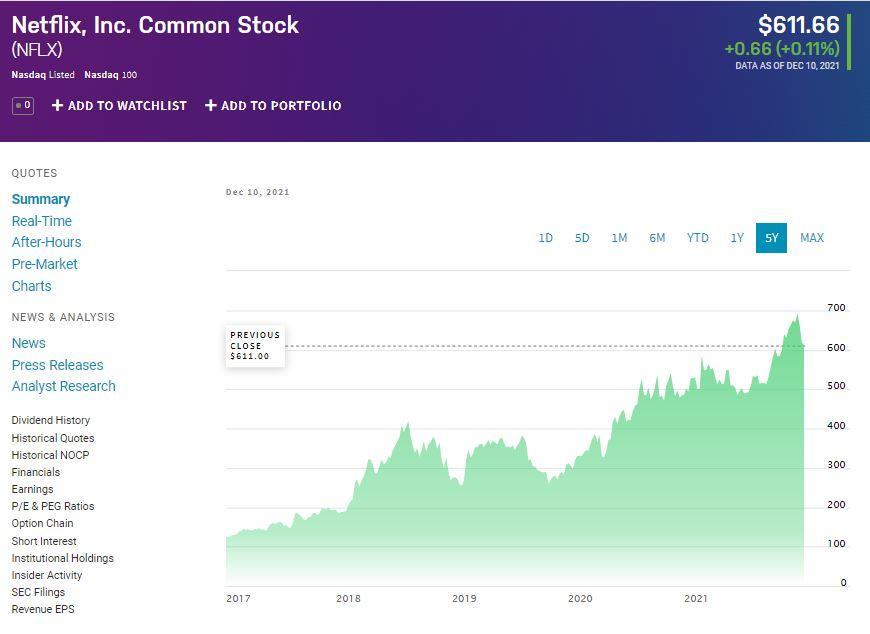Open Short Interest page
The width and height of the screenshot is (870, 634).
click(x=44, y=541)
